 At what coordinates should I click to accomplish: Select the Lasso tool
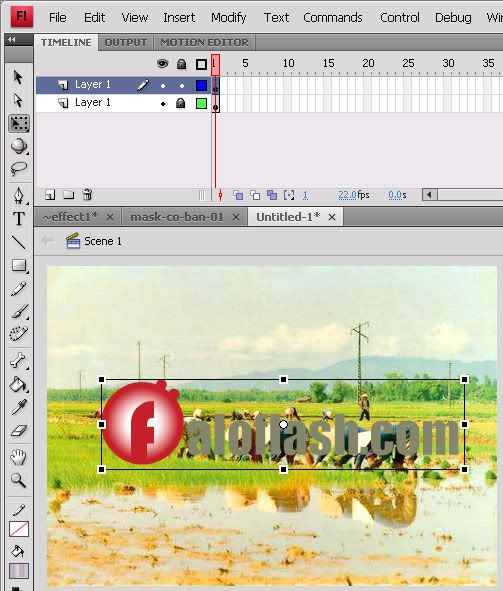click(18, 169)
